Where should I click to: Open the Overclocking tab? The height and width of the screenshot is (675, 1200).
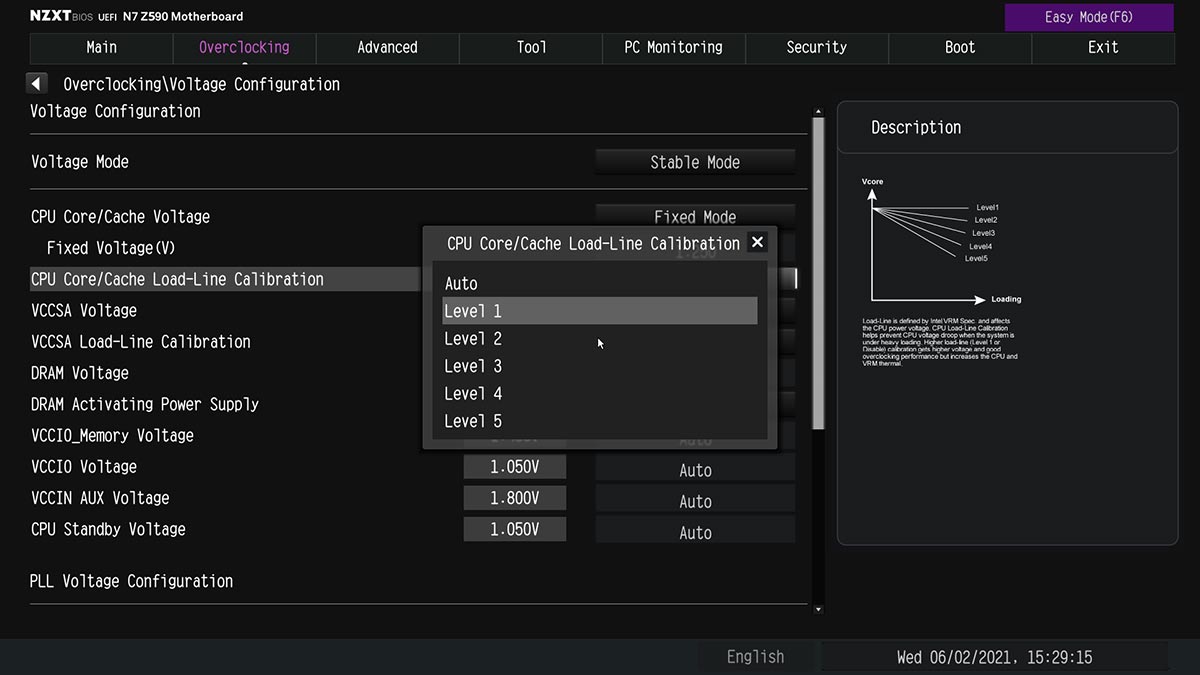point(244,47)
